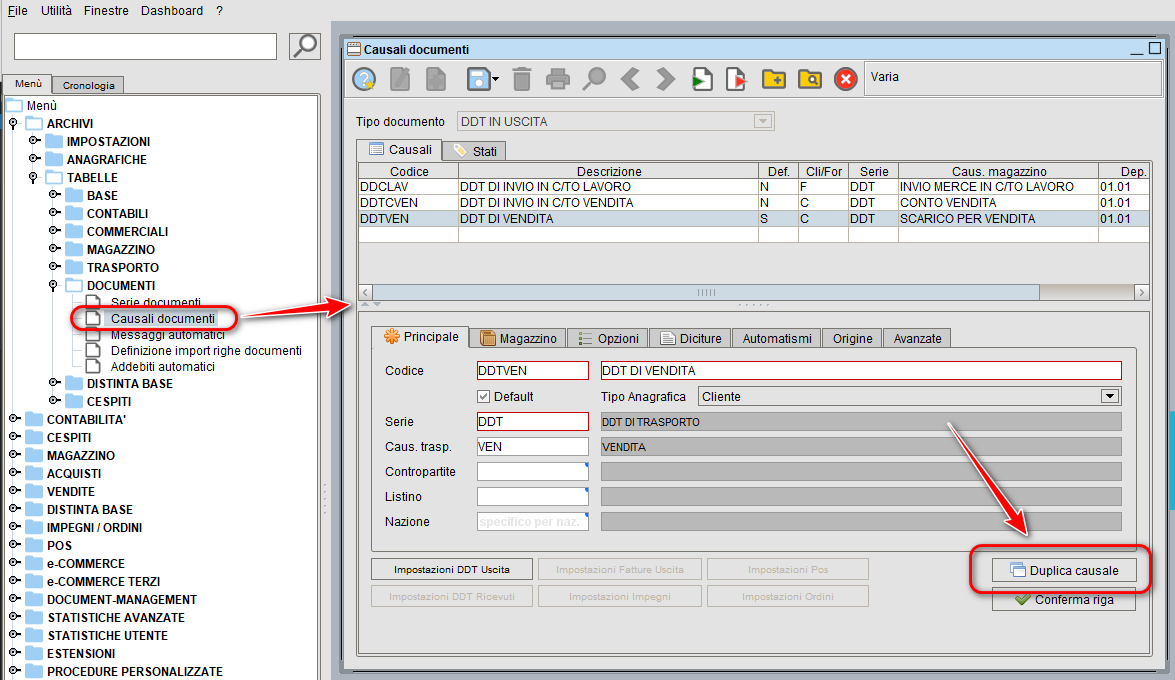Screen dimensions: 1175x680
Task: Print the causali documenti list
Action: [557, 79]
